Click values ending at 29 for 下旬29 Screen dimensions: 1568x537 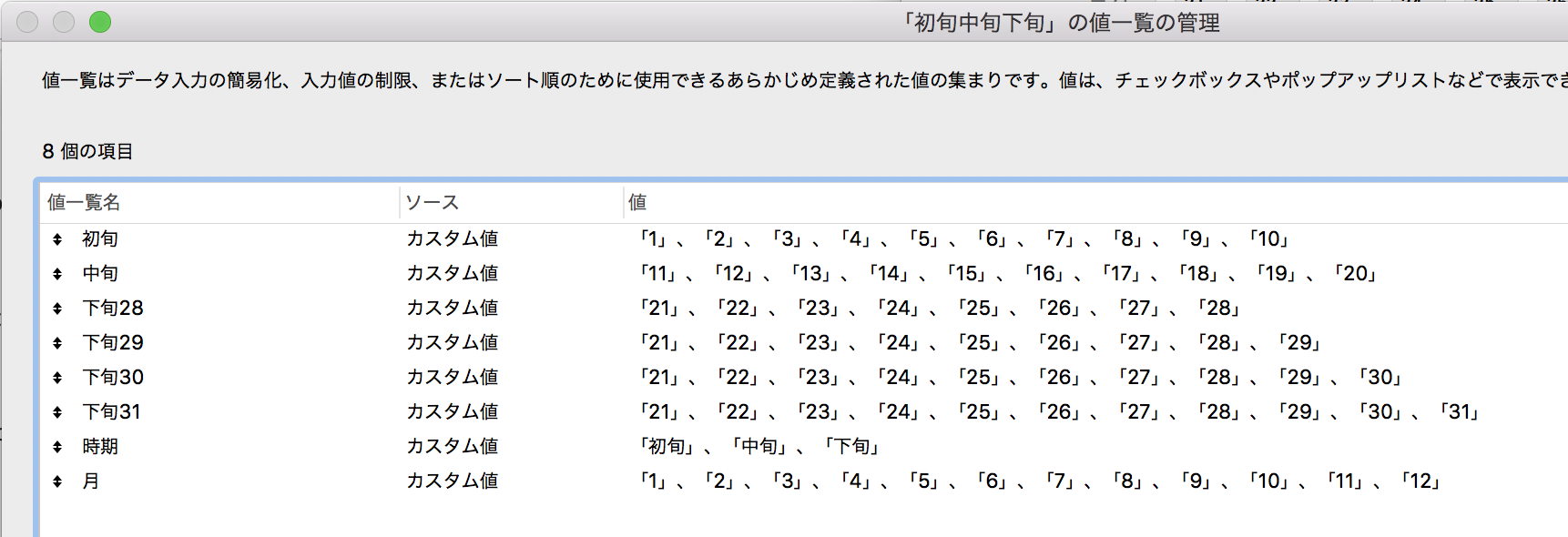pyautogui.click(x=981, y=342)
